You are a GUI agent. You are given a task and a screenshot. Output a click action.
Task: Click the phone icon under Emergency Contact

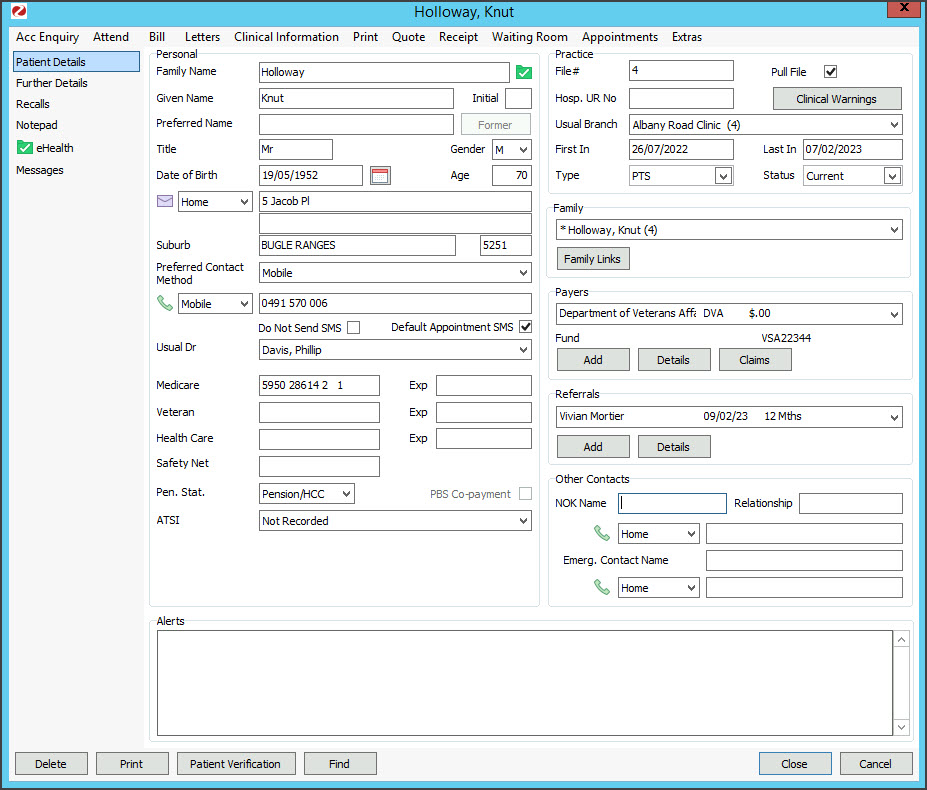click(x=601, y=588)
